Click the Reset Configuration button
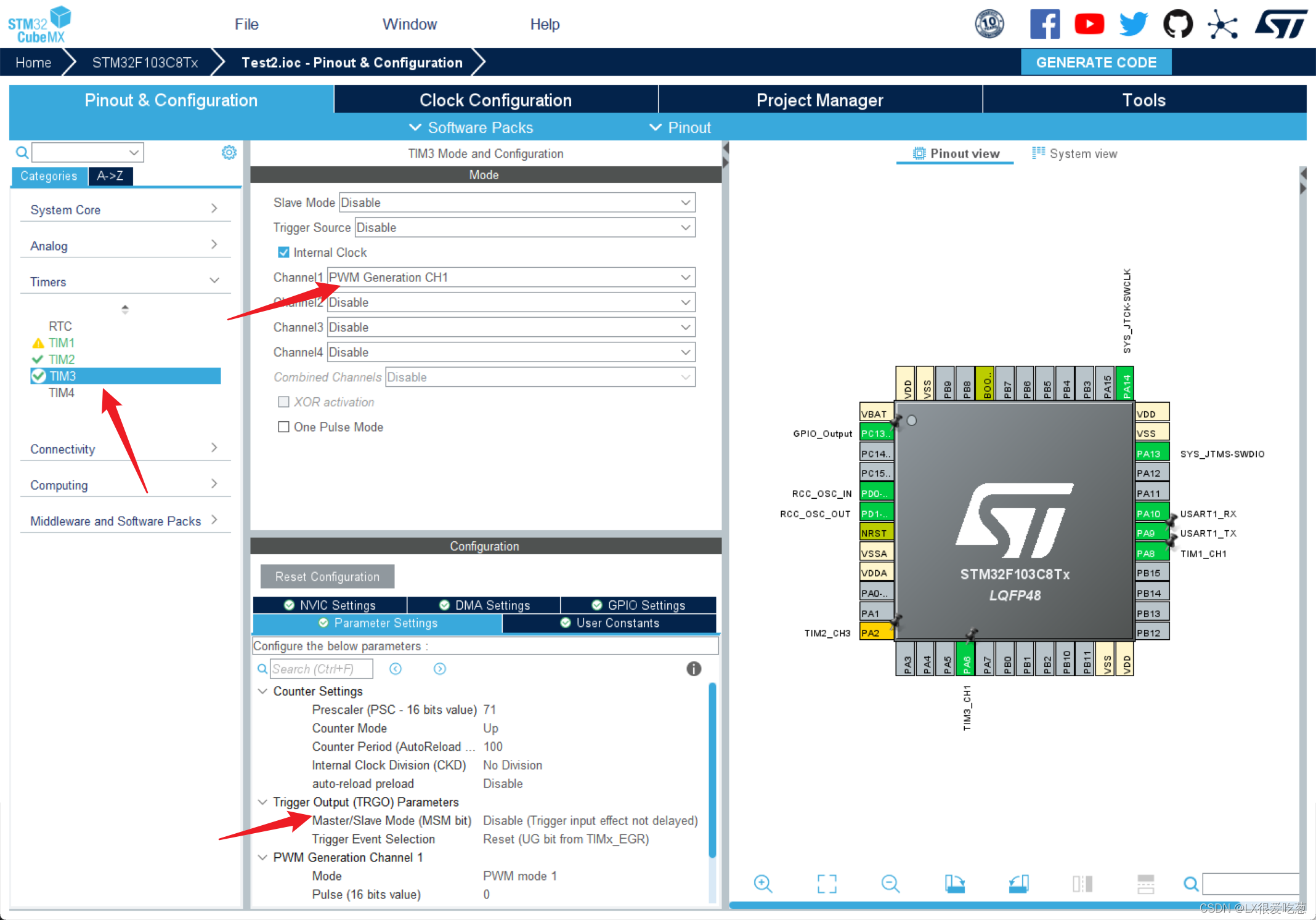 [327, 576]
